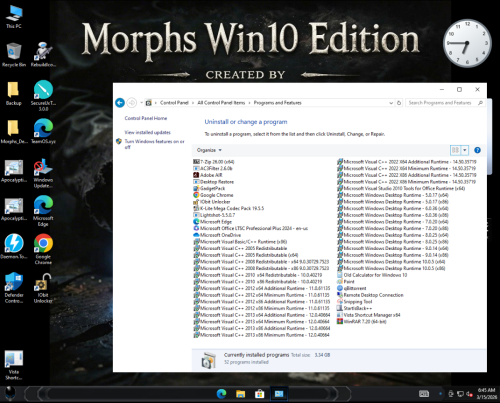Click the Back arrow in Control Panel

click(120, 103)
